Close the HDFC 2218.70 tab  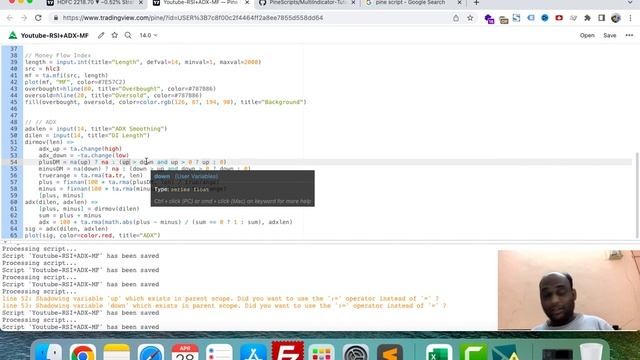coord(141,3)
